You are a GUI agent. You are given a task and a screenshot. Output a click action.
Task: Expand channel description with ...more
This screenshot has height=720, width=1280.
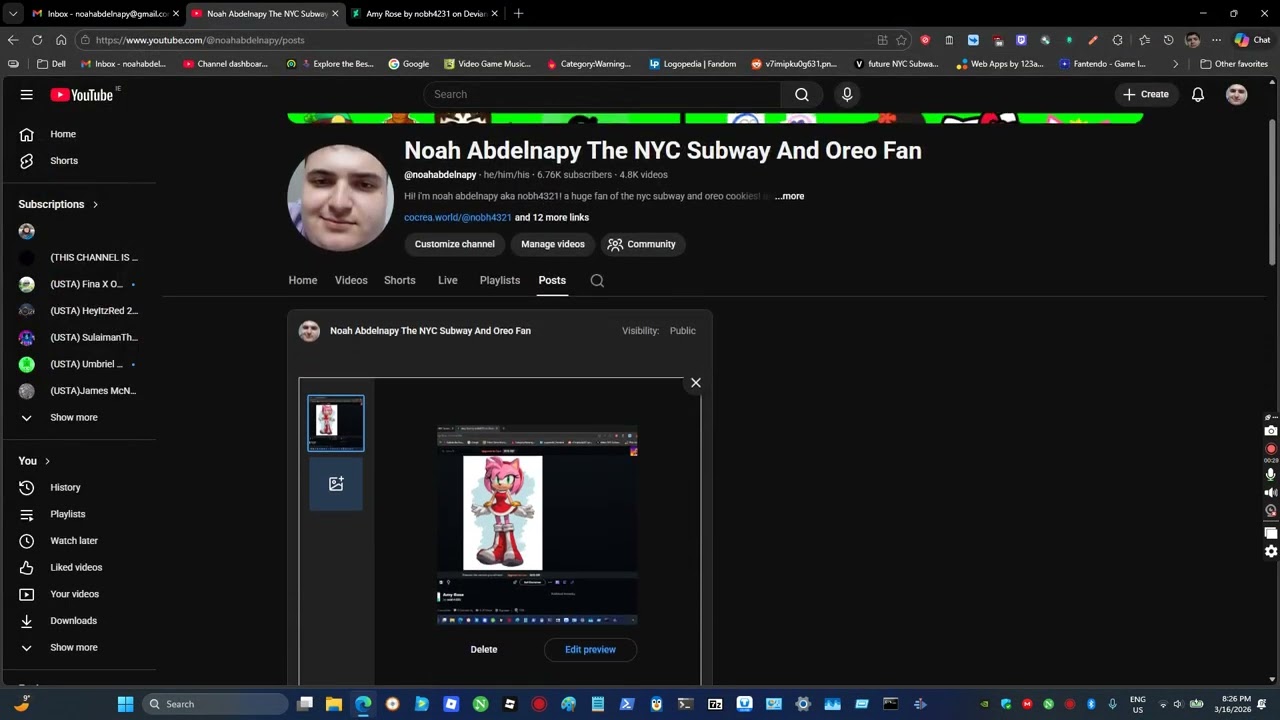[x=789, y=197]
